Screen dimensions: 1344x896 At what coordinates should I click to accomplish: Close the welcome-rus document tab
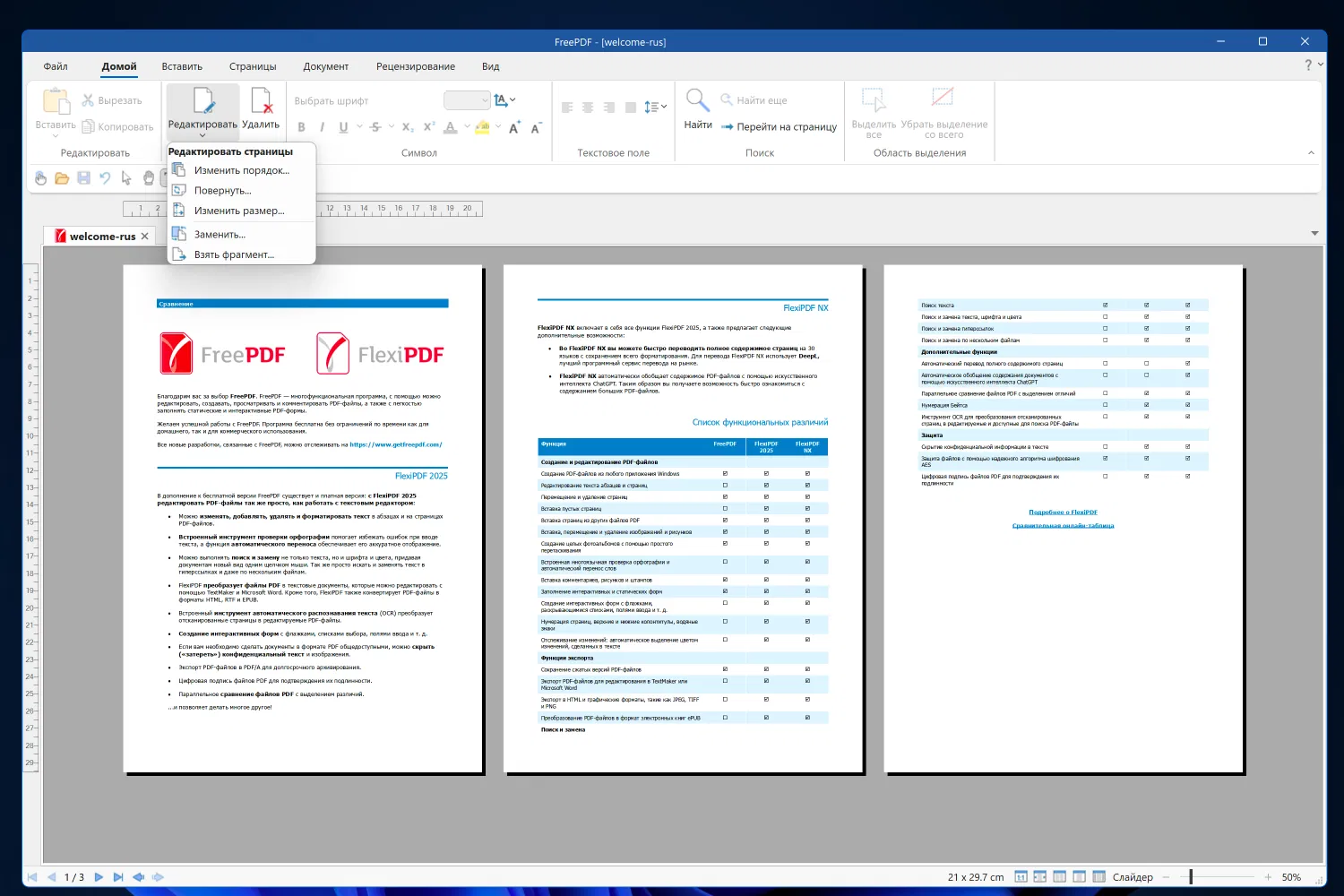(145, 237)
